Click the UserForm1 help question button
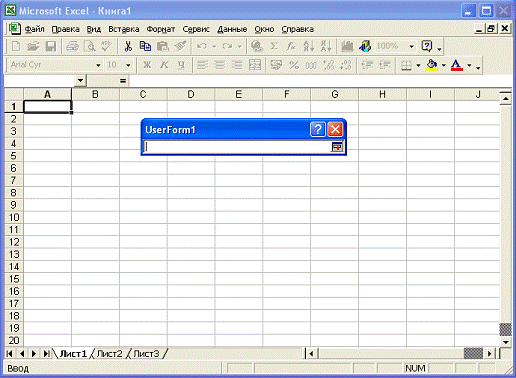 317,129
